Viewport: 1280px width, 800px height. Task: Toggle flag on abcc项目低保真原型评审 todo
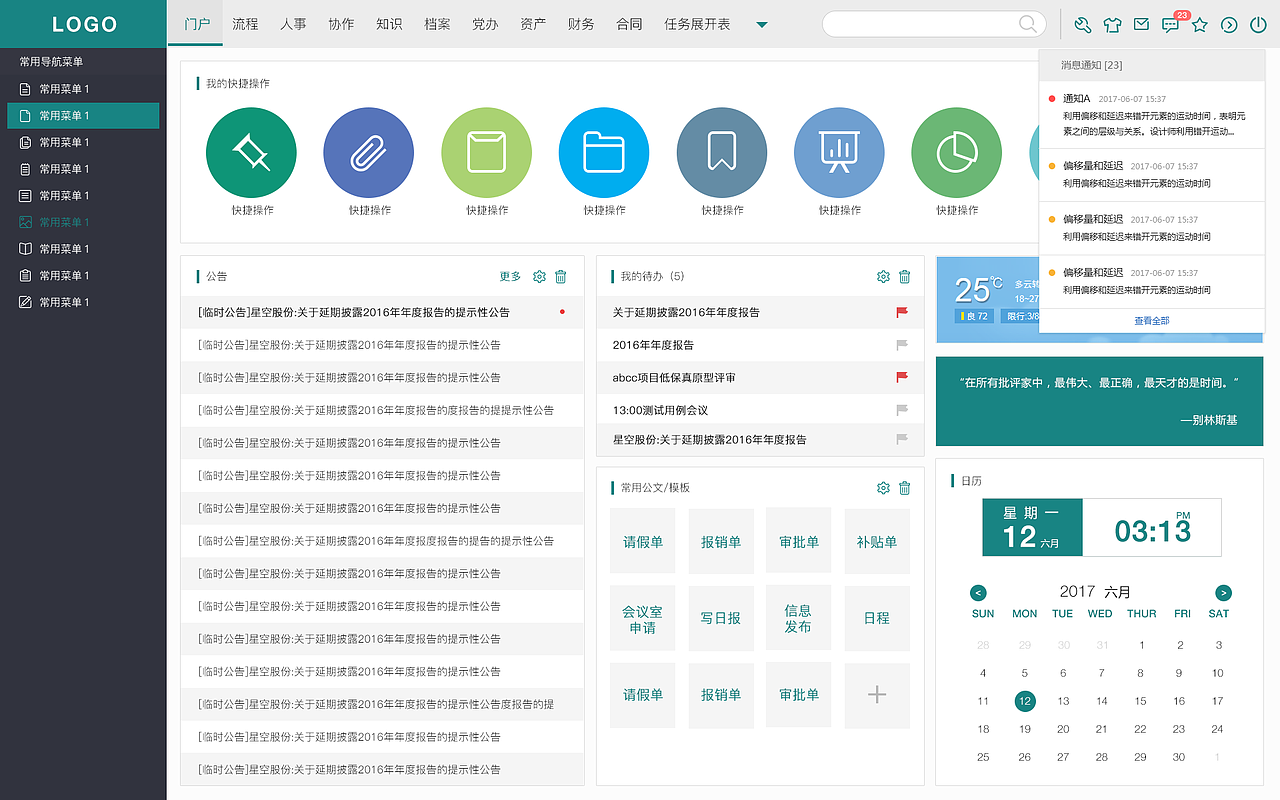click(x=902, y=377)
